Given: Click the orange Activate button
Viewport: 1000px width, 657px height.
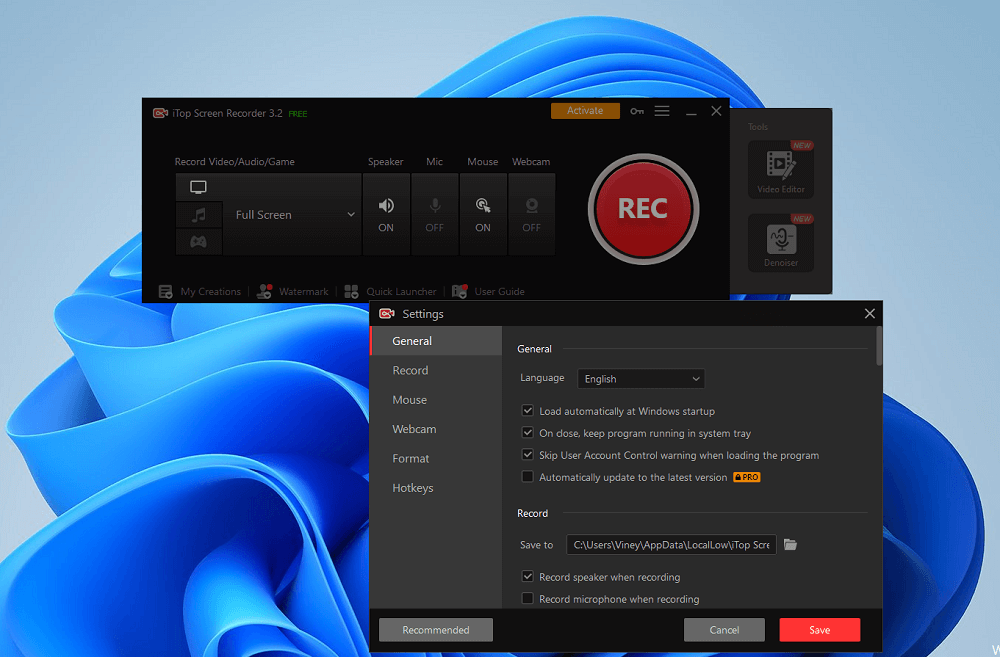Looking at the screenshot, I should pos(585,111).
